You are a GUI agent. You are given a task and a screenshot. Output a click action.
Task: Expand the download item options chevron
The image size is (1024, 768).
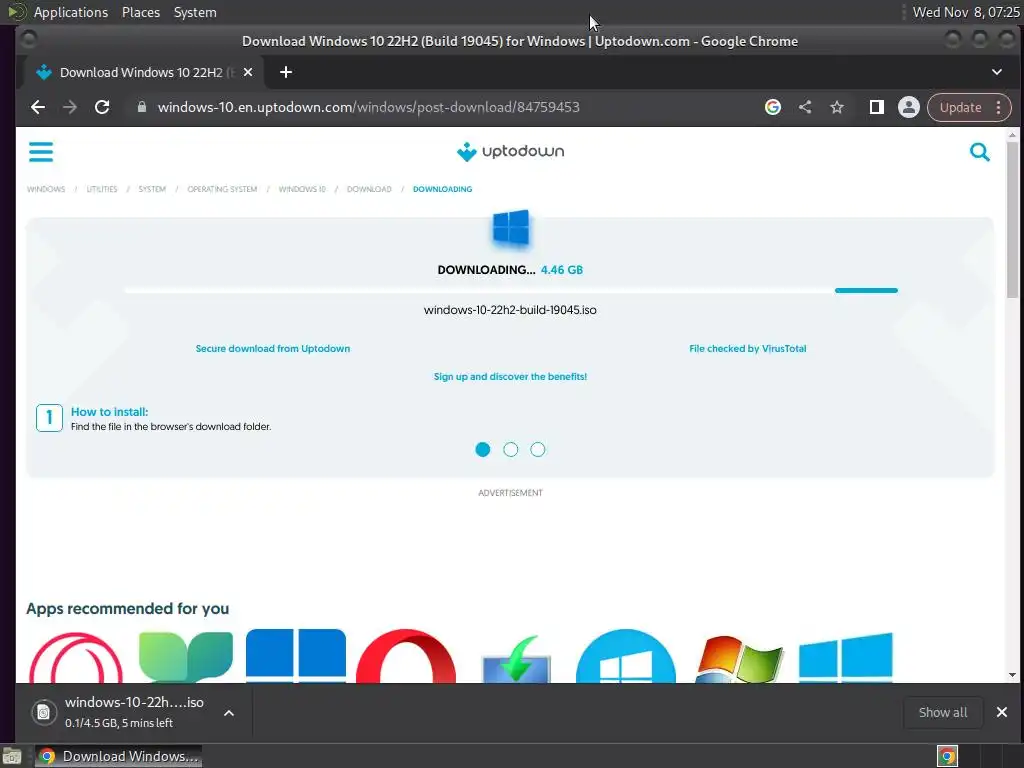click(229, 713)
